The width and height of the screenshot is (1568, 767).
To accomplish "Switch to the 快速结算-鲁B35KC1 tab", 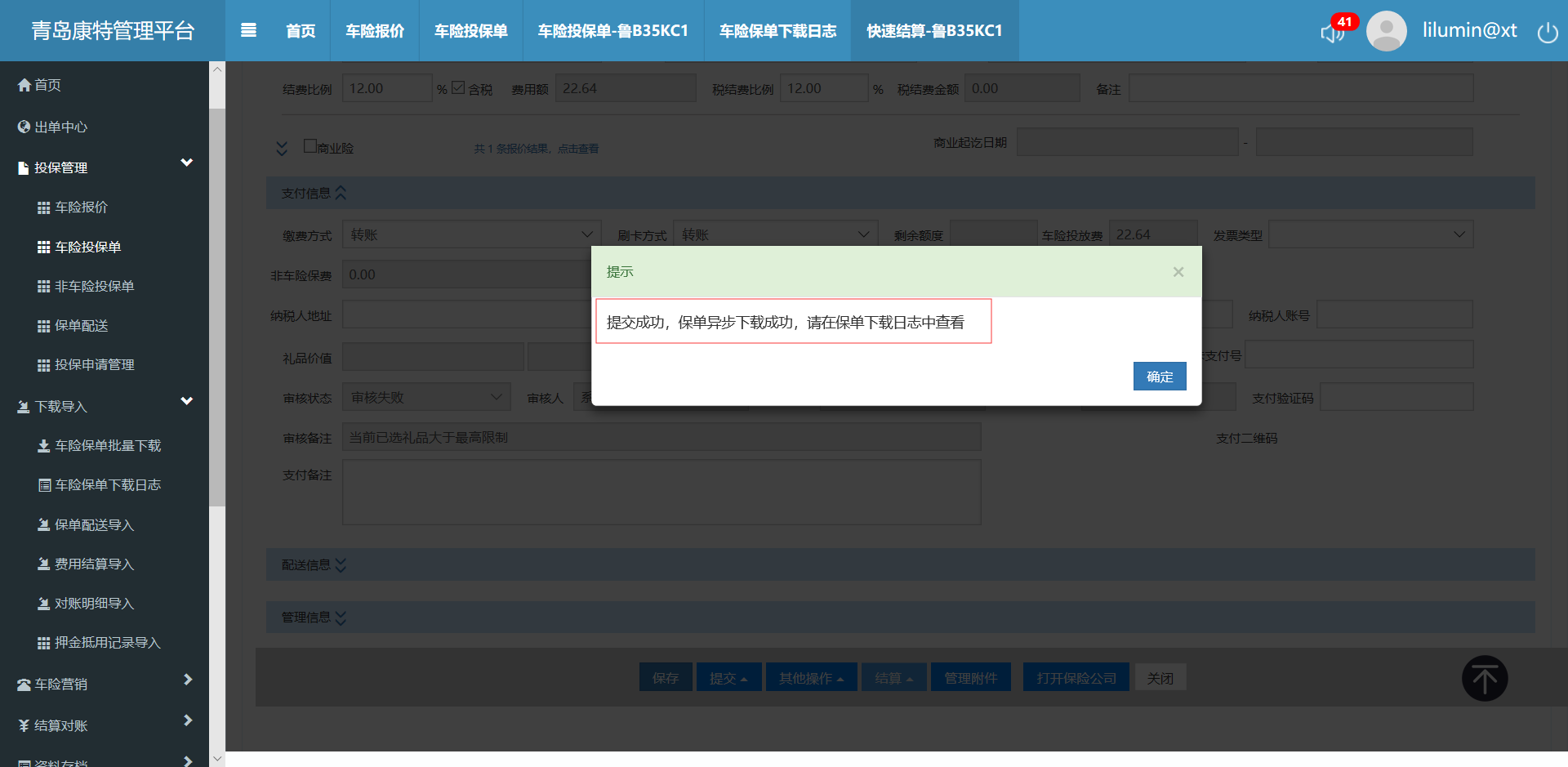I will (x=934, y=31).
